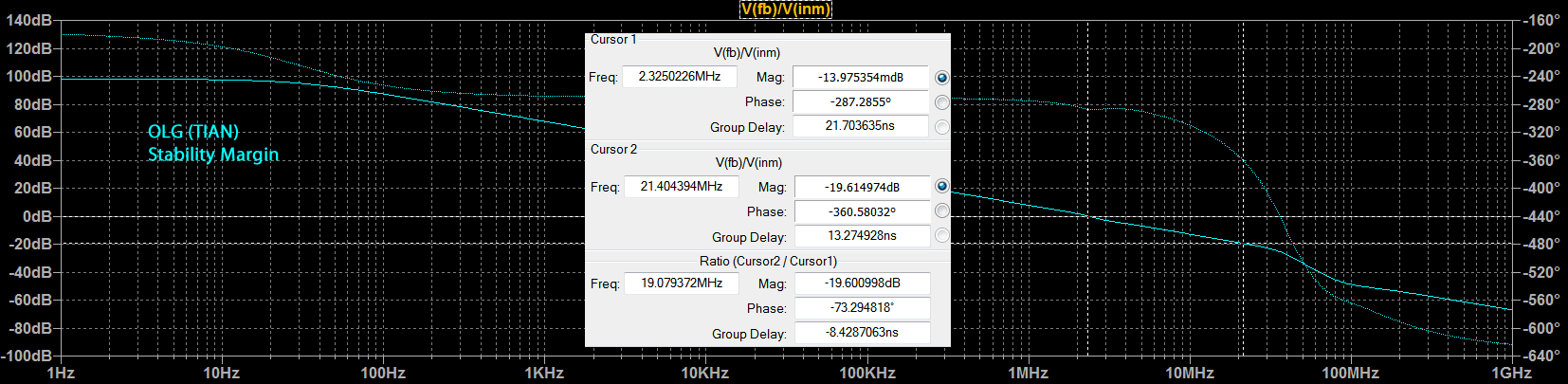This screenshot has height=384, width=1568.
Task: Click Cursor 1 Mag value field
Action: tap(861, 78)
